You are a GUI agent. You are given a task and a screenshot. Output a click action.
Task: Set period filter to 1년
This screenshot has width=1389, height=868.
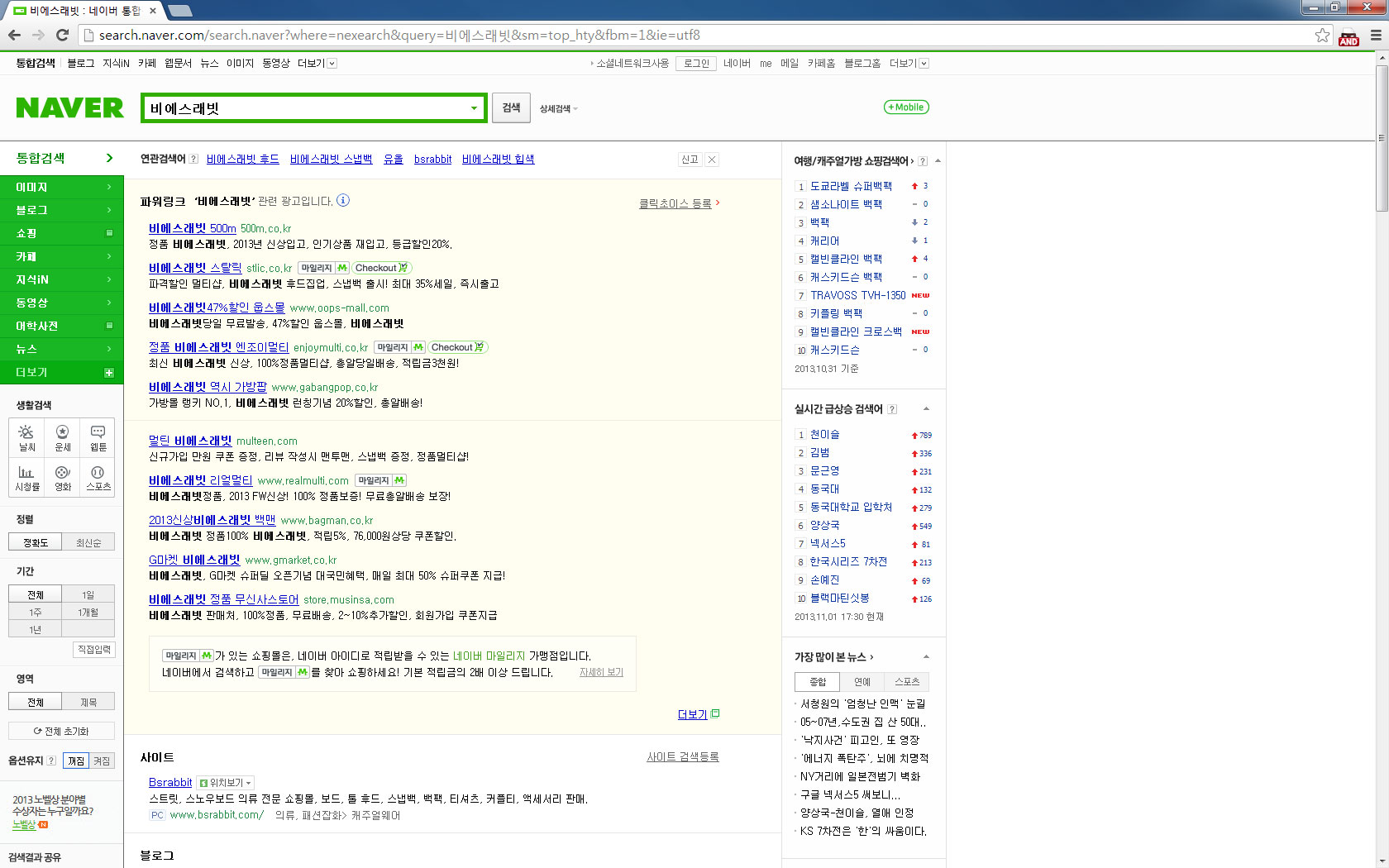click(x=36, y=629)
